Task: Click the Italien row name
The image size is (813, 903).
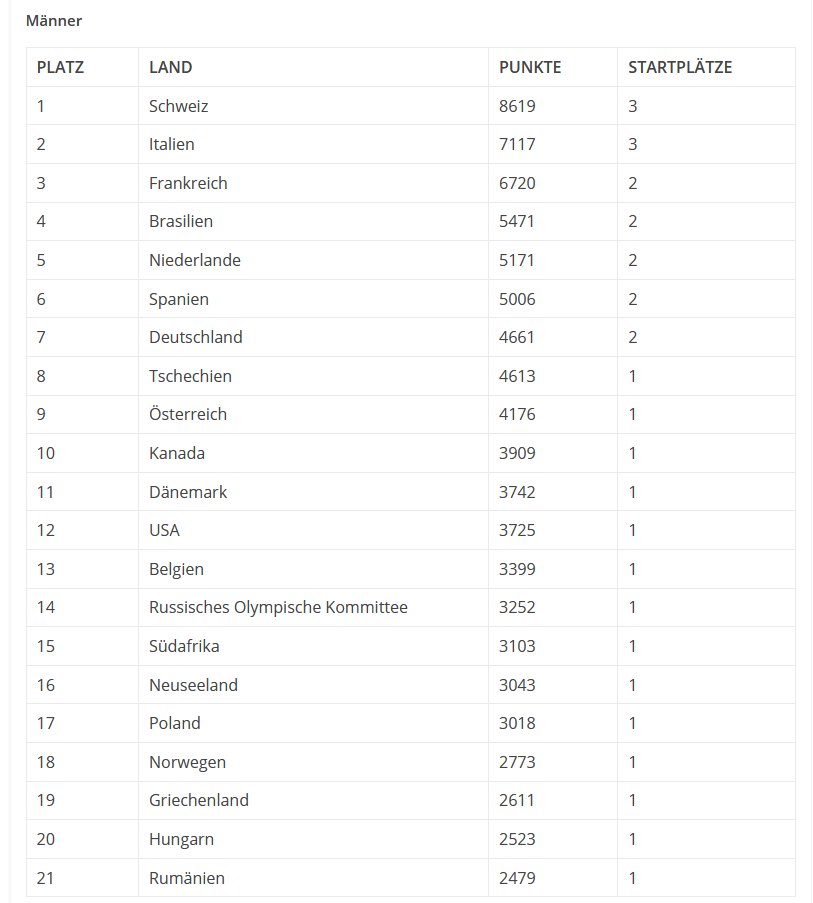Action: click(172, 144)
